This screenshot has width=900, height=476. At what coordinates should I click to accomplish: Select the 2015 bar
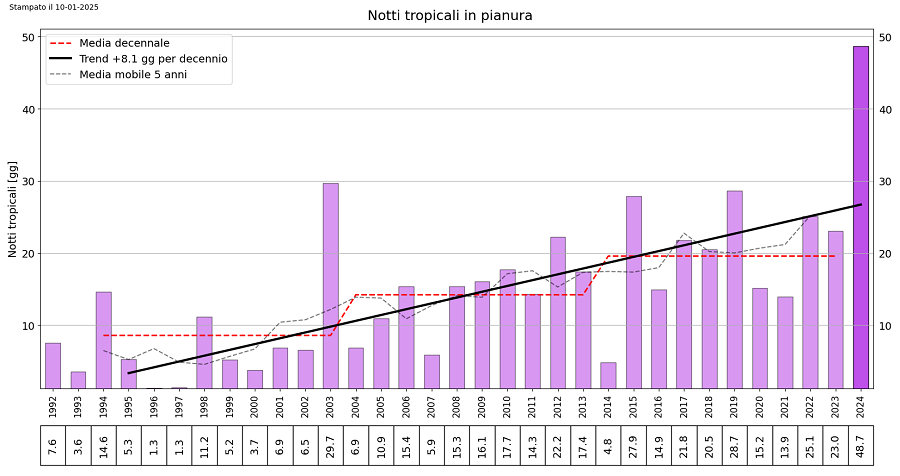(x=633, y=292)
